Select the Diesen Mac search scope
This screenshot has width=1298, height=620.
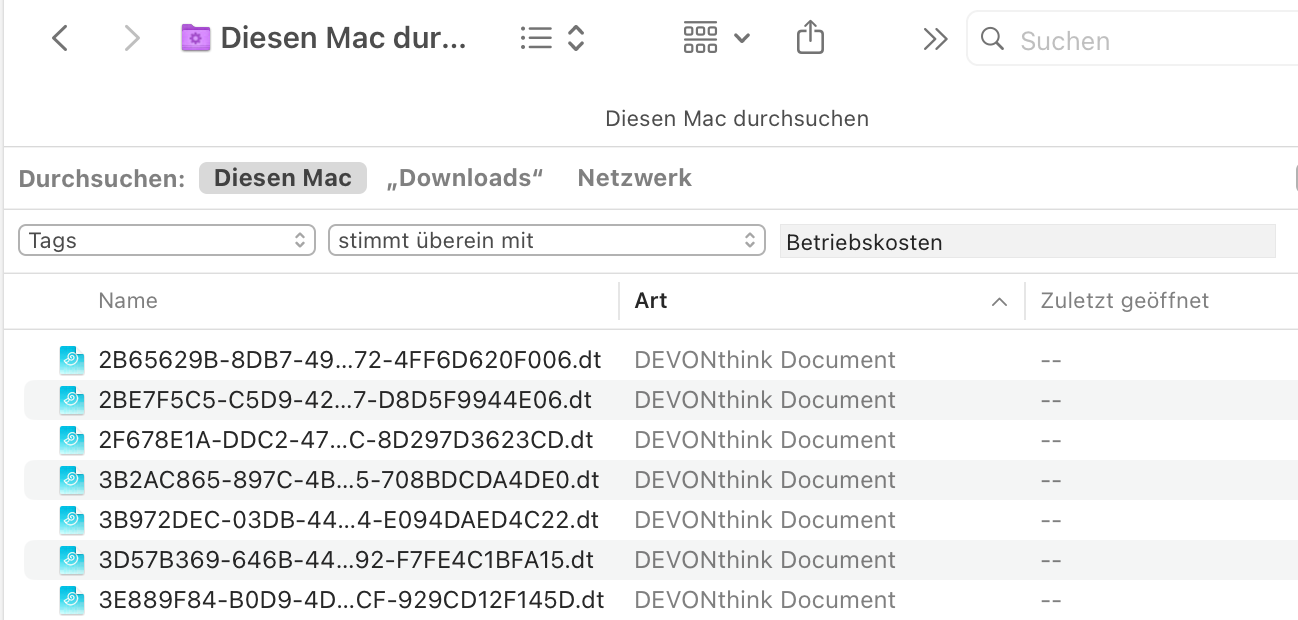click(283, 178)
